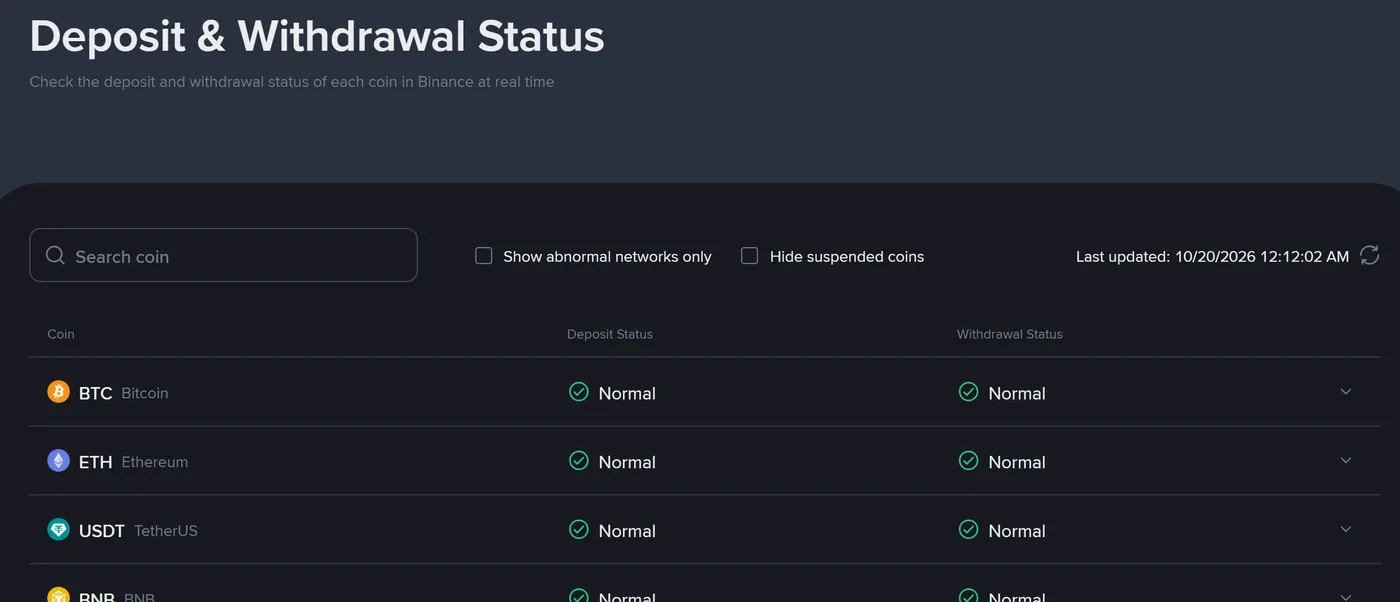
Task: Click Normal text in the BTC withdrawal column
Action: pyautogui.click(x=1017, y=394)
